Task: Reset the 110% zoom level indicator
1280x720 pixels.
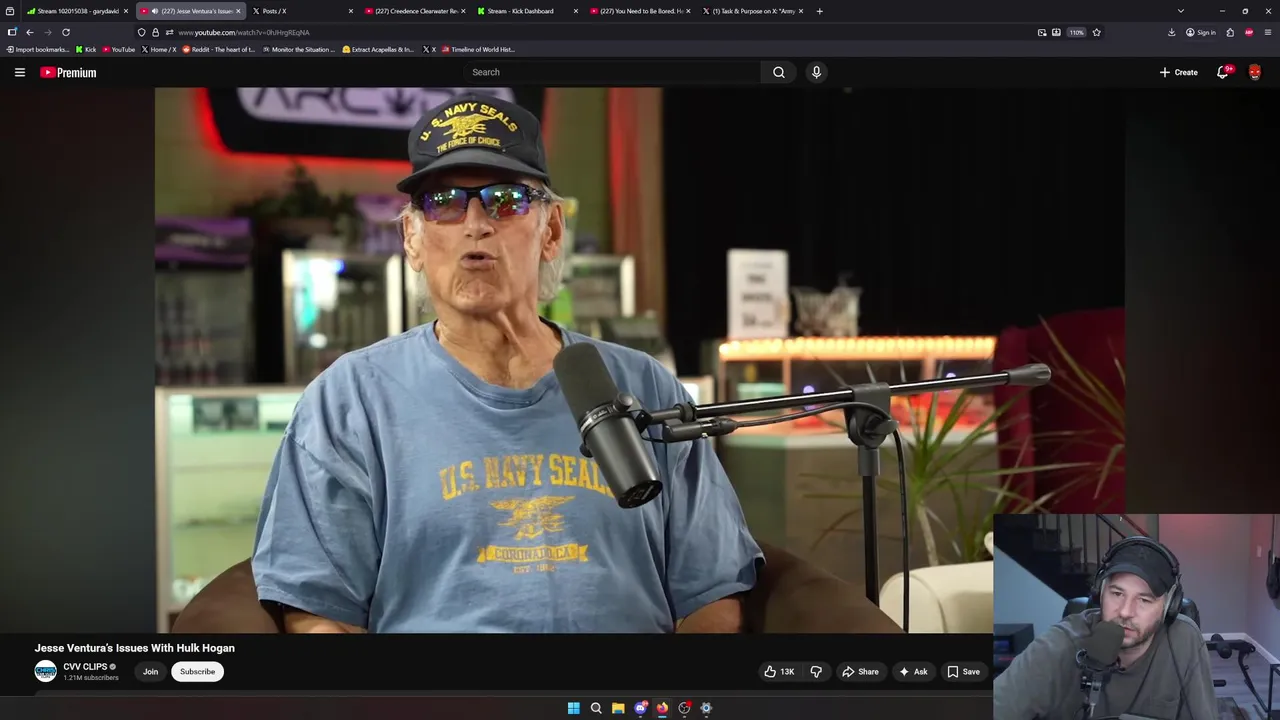Action: tap(1076, 32)
